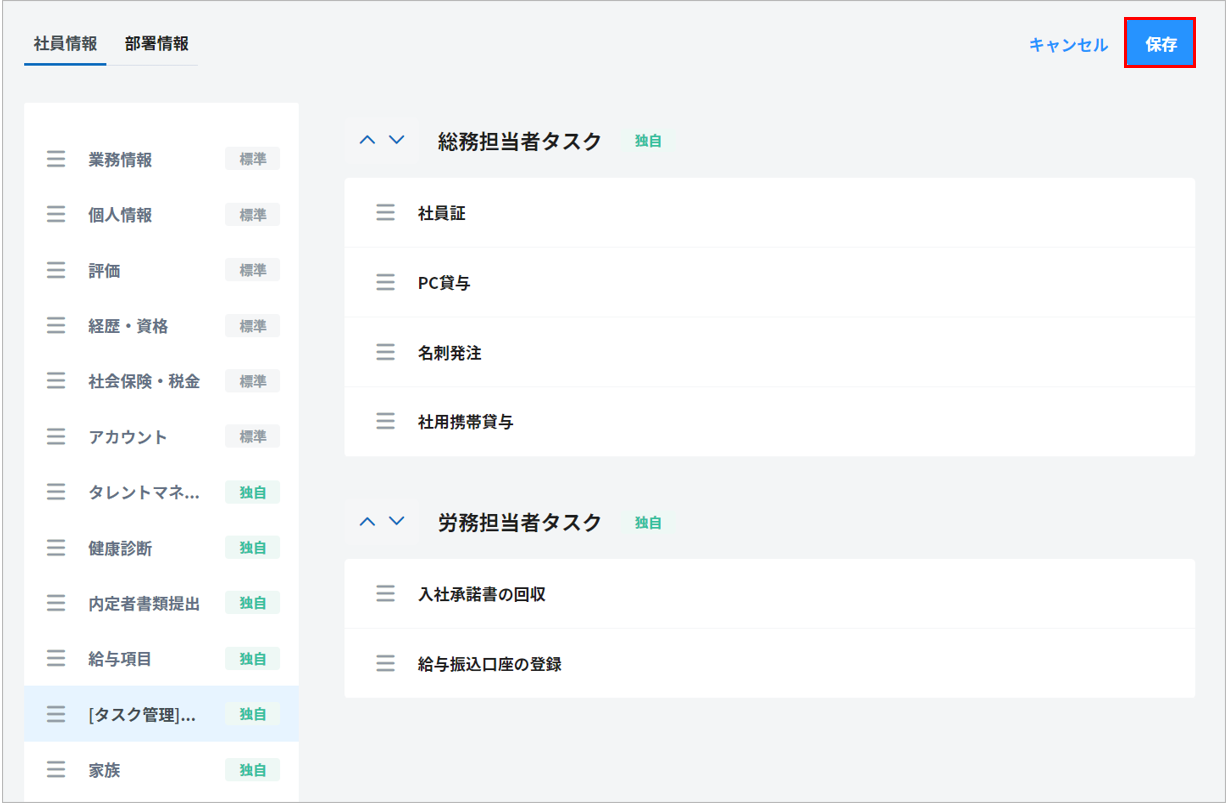Select 社会保険・税金 in the sidebar
Viewport: 1227px width, 805px height.
pyautogui.click(x=144, y=381)
